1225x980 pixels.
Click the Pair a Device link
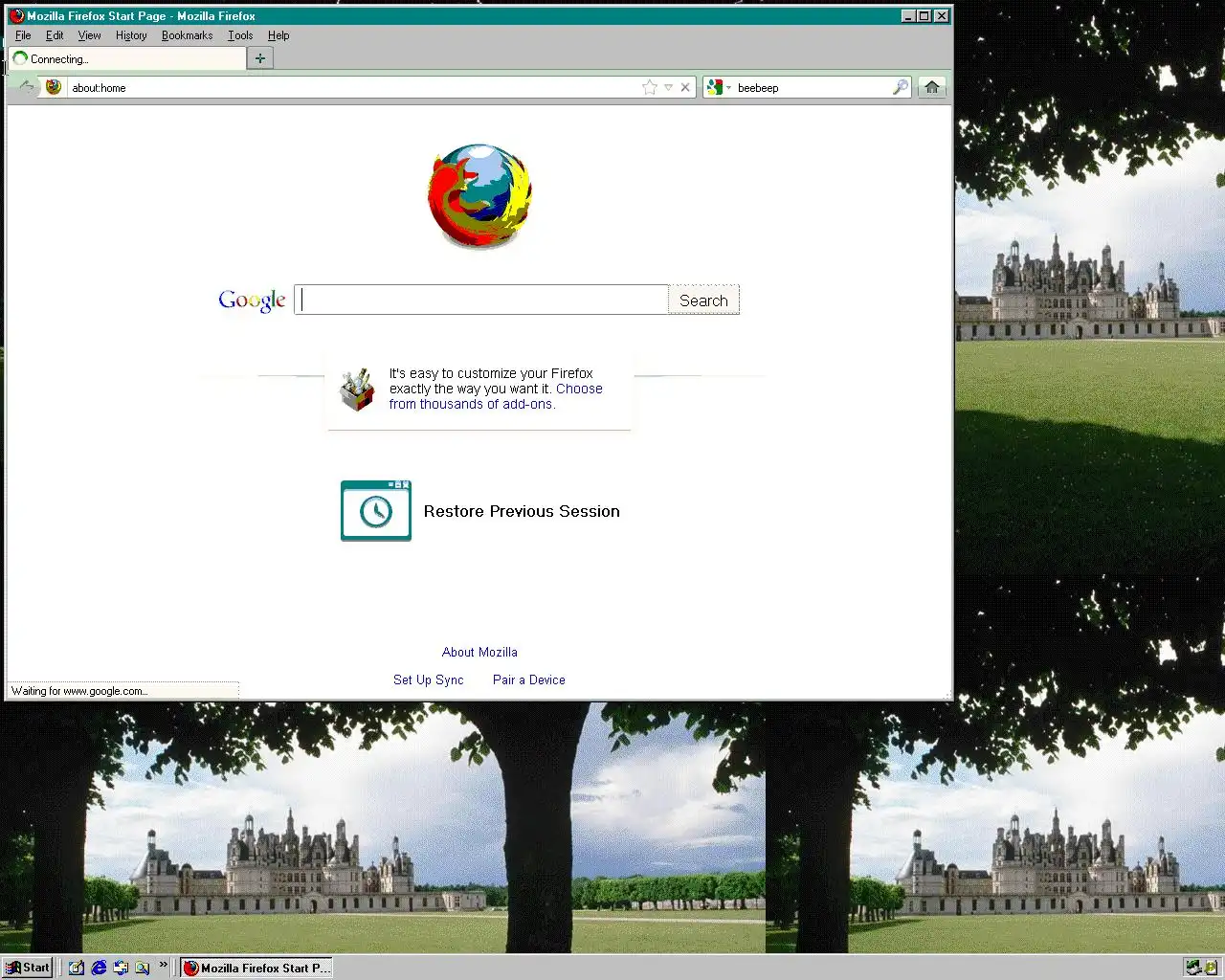tap(528, 679)
